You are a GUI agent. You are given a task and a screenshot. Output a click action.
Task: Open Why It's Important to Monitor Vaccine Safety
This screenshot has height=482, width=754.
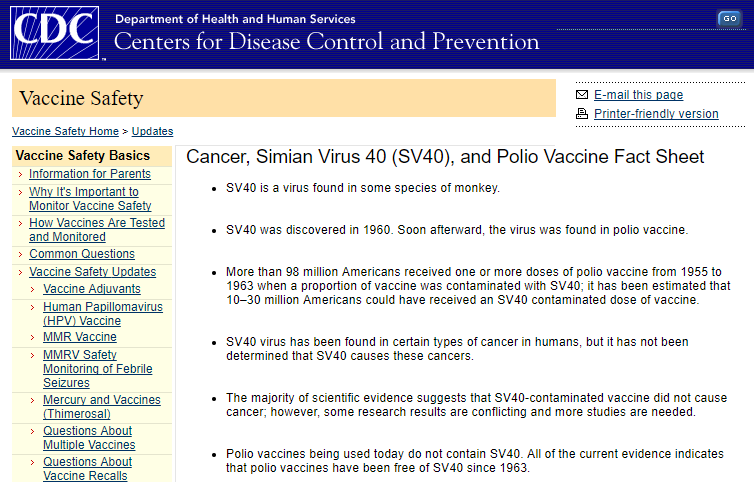pos(90,199)
